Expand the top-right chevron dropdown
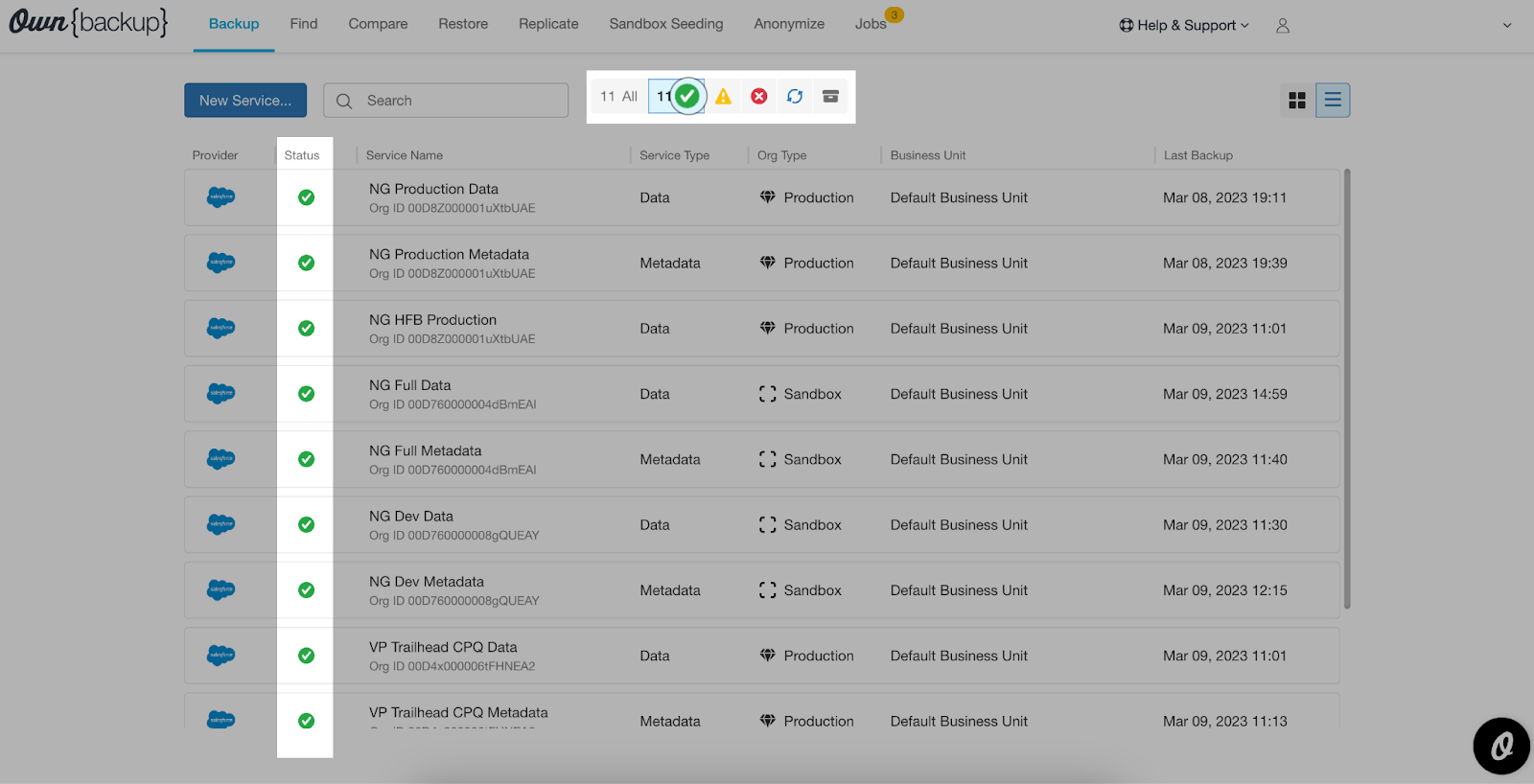The image size is (1534, 784). click(x=1507, y=26)
